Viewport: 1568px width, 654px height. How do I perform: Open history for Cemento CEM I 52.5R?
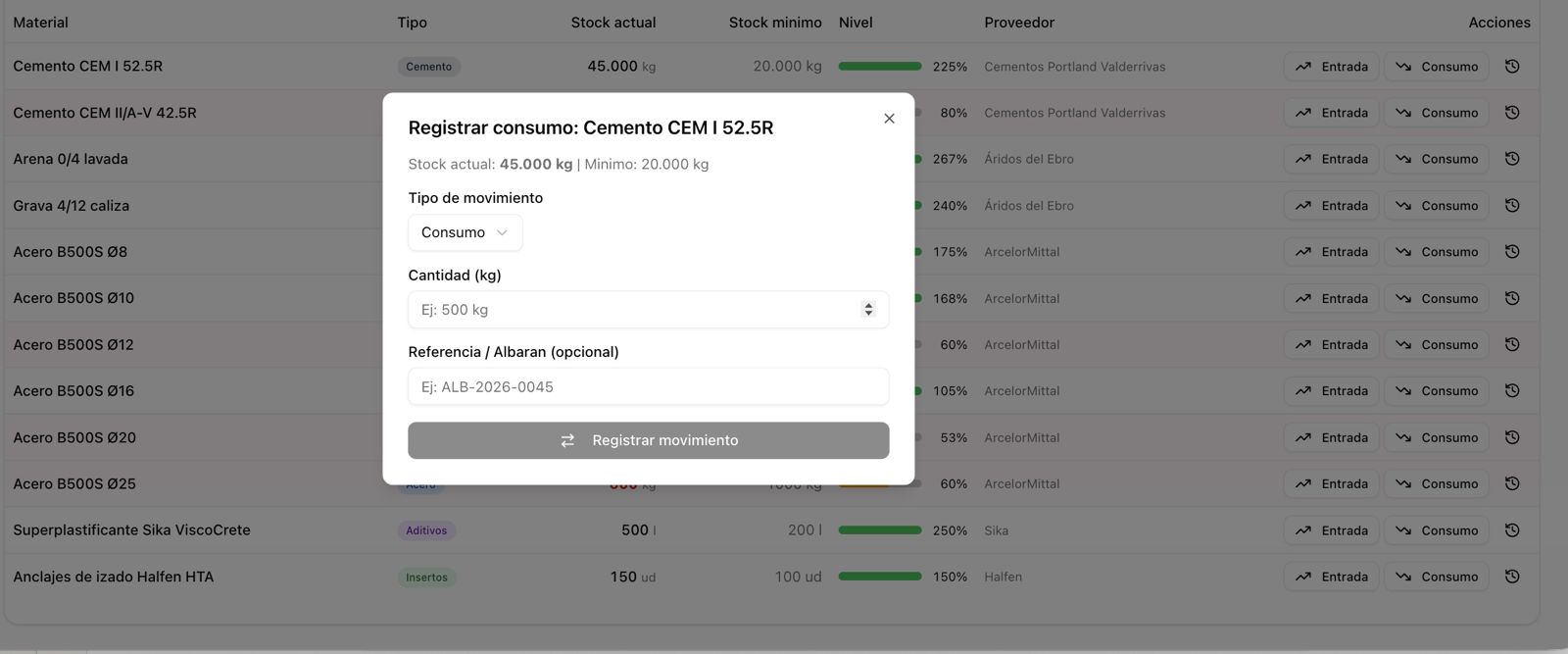pos(1512,67)
